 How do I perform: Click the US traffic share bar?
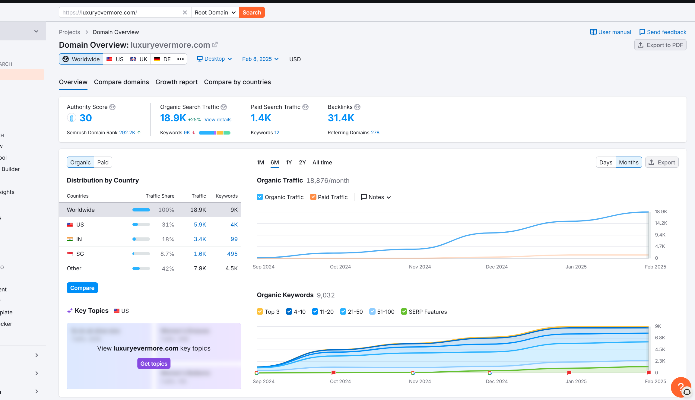[x=141, y=225]
